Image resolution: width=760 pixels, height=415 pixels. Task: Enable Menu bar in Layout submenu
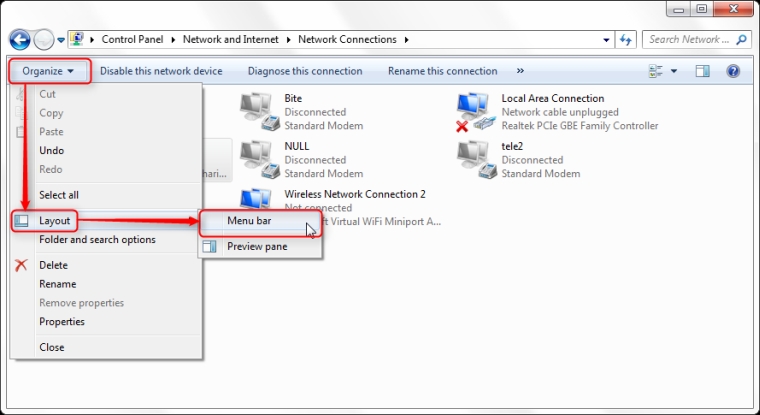click(x=260, y=221)
